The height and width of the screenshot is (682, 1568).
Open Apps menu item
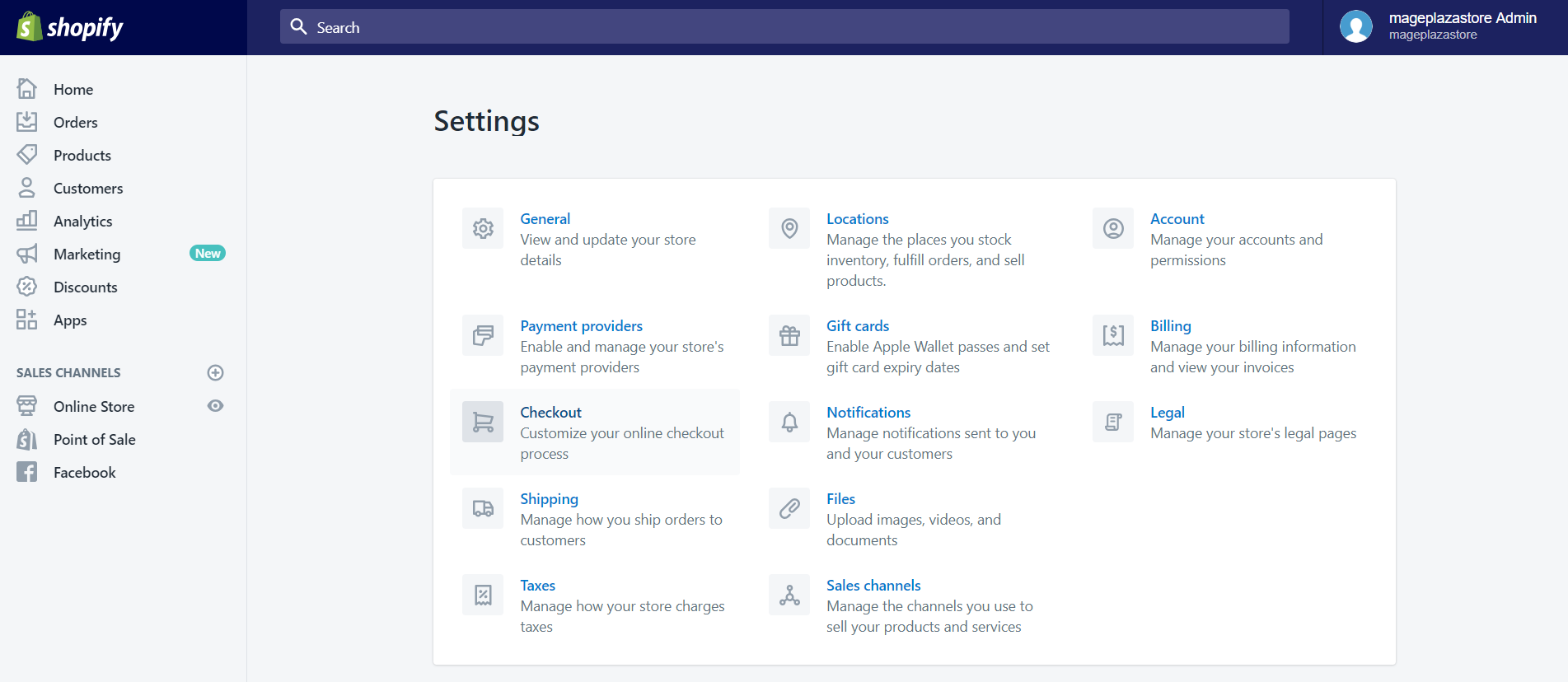(70, 320)
